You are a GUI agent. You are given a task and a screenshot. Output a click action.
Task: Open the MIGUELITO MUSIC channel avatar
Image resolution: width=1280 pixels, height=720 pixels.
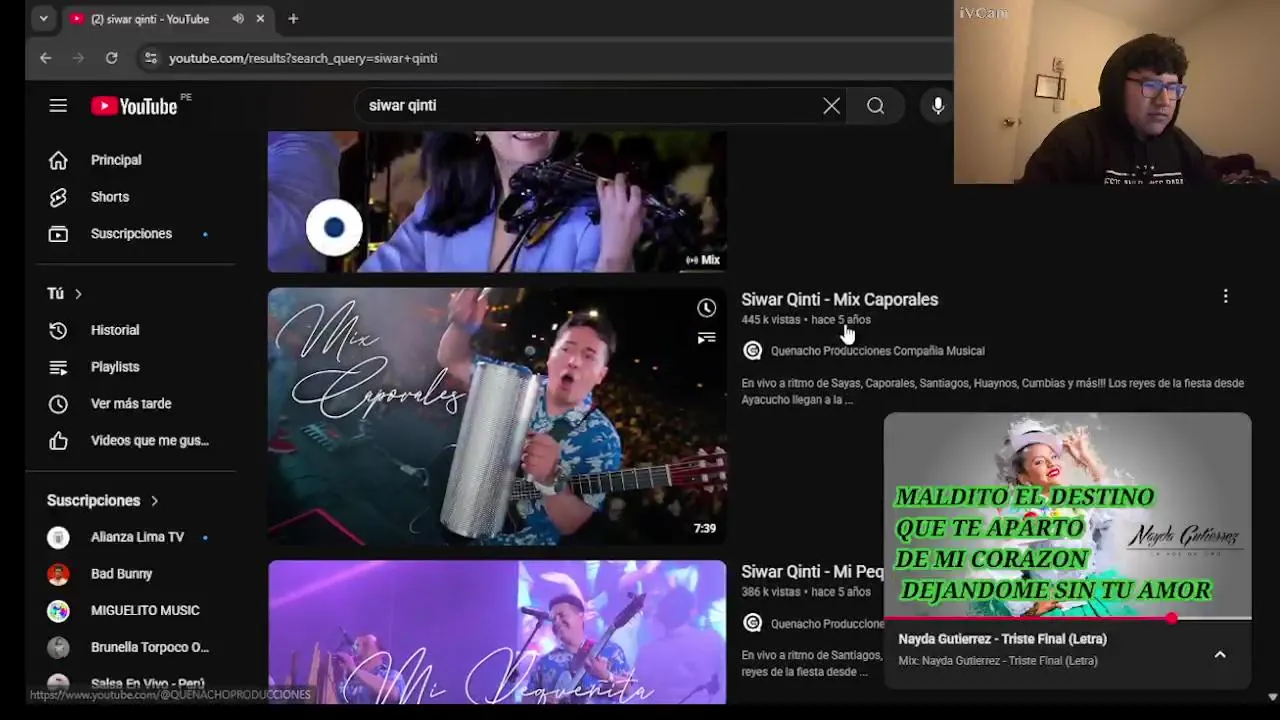58,611
